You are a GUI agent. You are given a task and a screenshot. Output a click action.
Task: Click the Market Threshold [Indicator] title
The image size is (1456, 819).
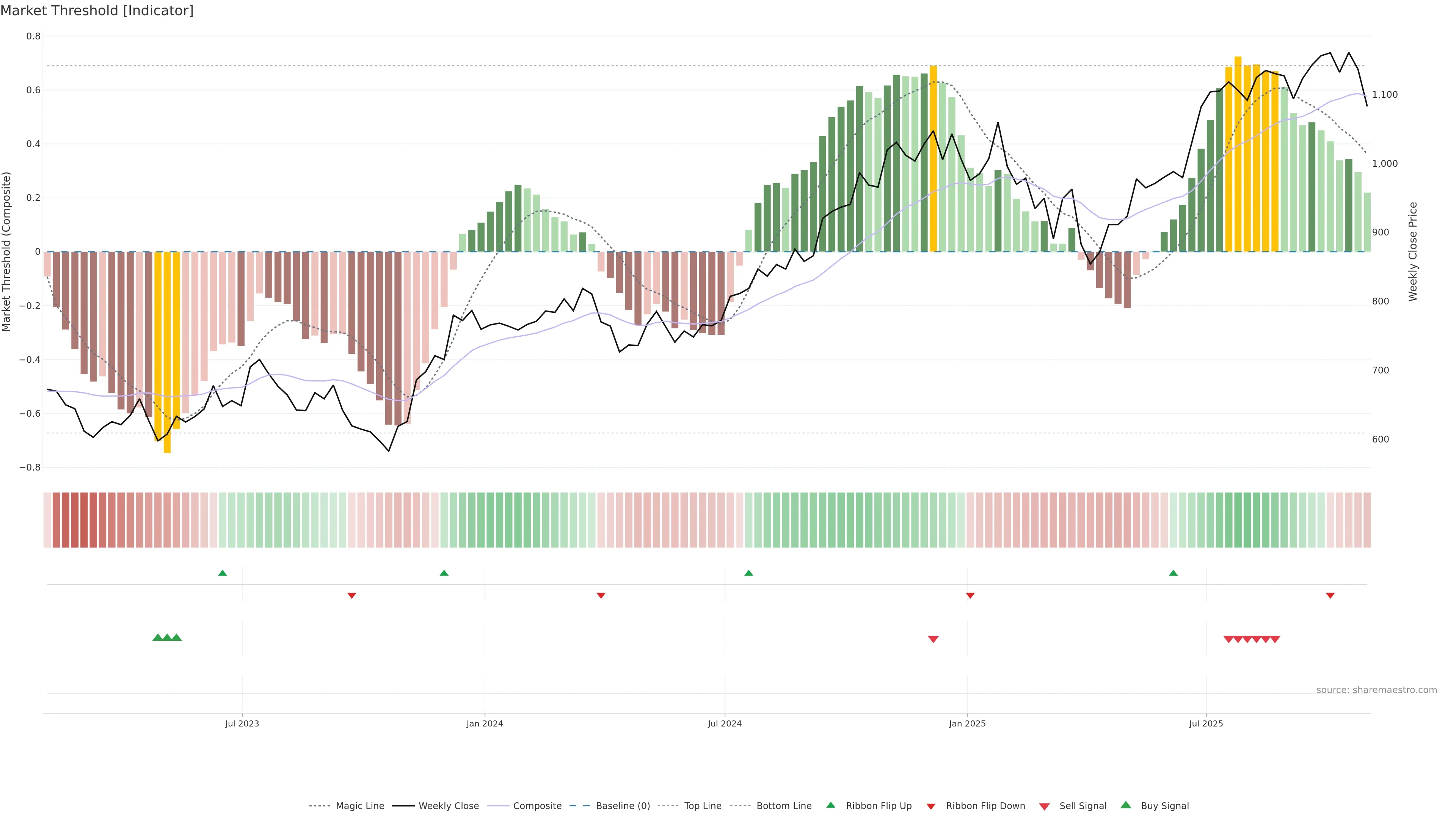pos(97,11)
